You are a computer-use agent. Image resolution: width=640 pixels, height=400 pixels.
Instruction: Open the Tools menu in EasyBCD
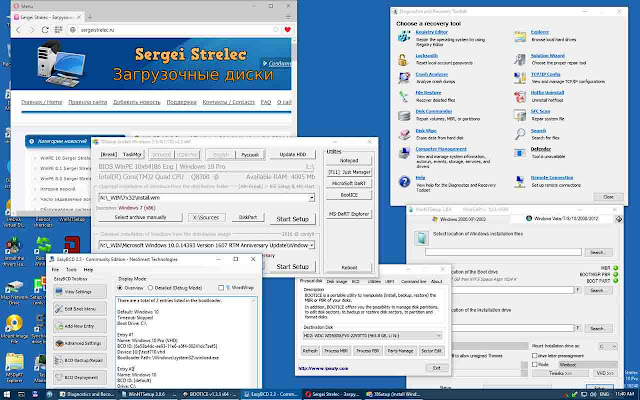point(71,270)
